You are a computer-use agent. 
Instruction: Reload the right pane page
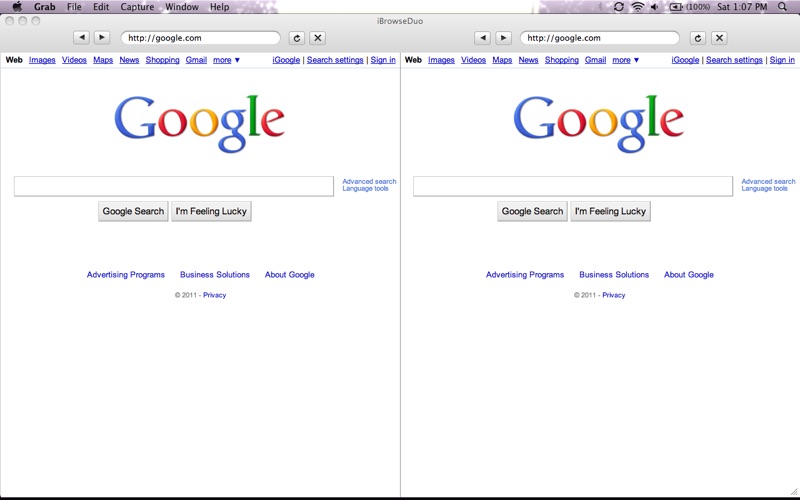[x=698, y=38]
